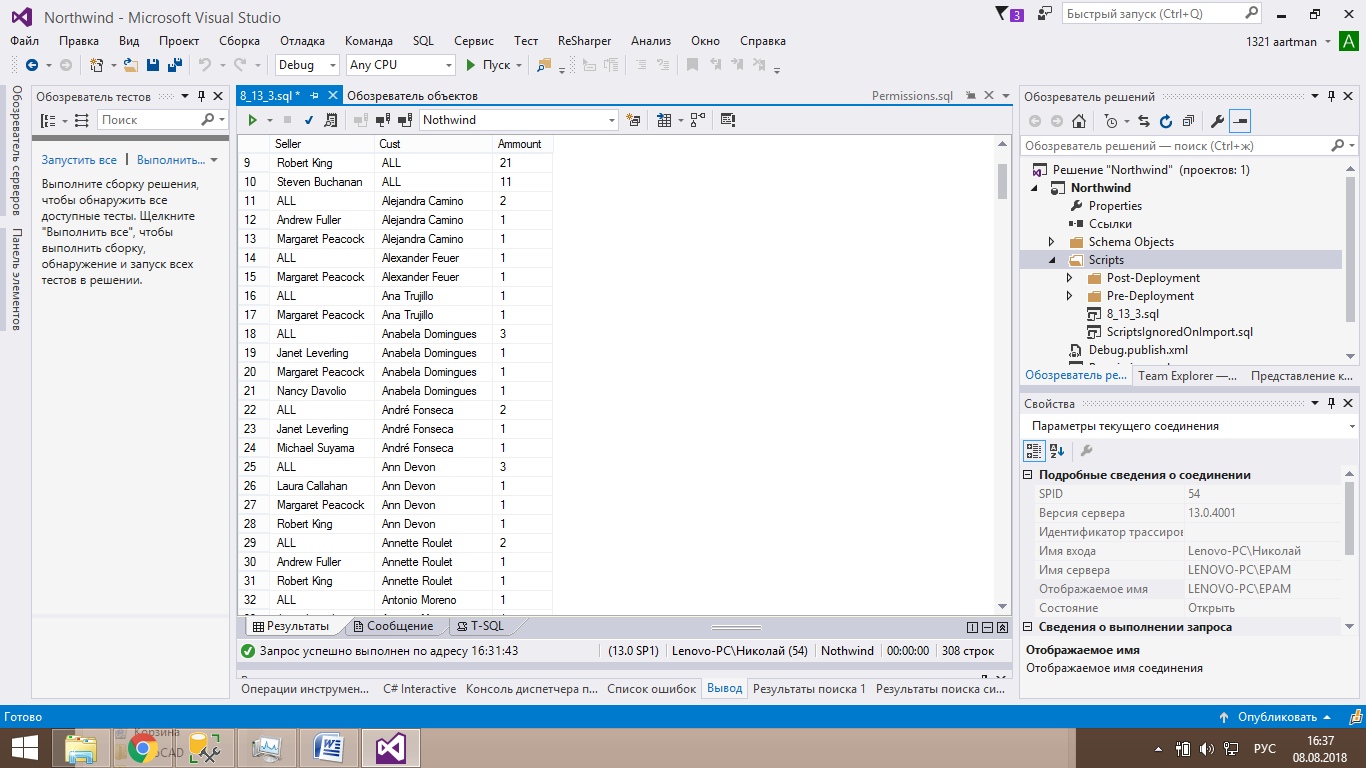The image size is (1366, 768).
Task: Switch to Обозреватель объектов tab
Action: coord(412,96)
